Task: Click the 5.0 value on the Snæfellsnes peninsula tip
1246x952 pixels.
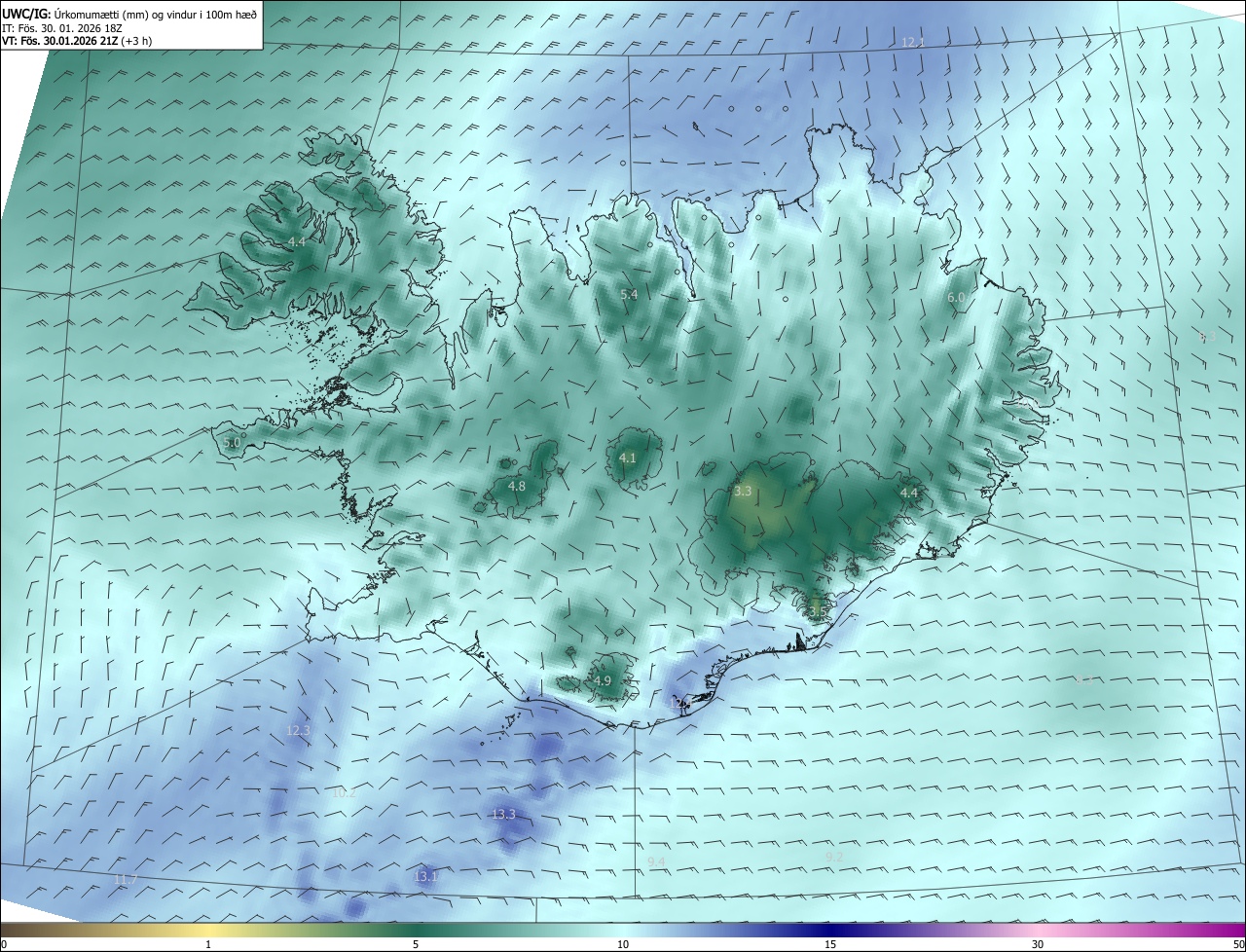Action: tap(232, 442)
